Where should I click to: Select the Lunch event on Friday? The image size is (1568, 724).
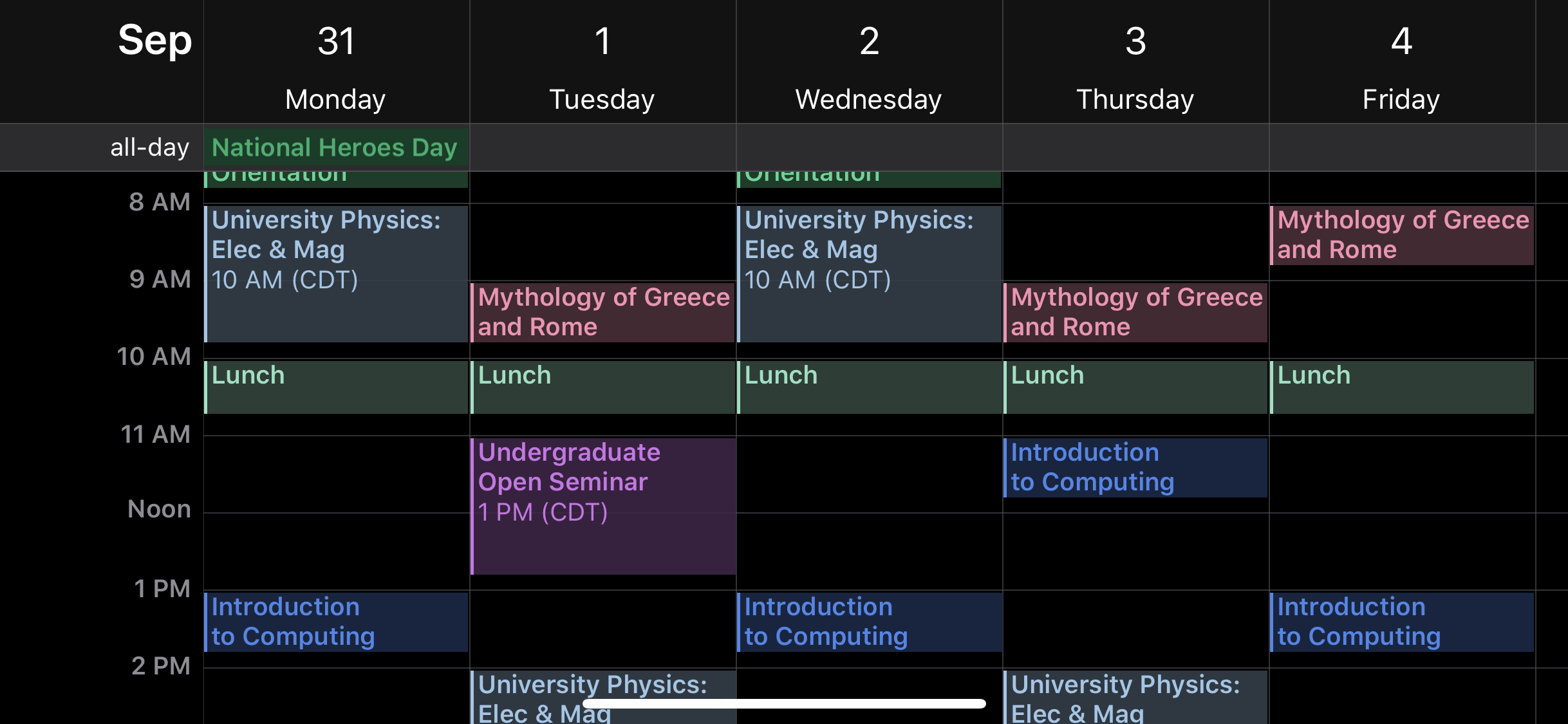(x=1400, y=386)
